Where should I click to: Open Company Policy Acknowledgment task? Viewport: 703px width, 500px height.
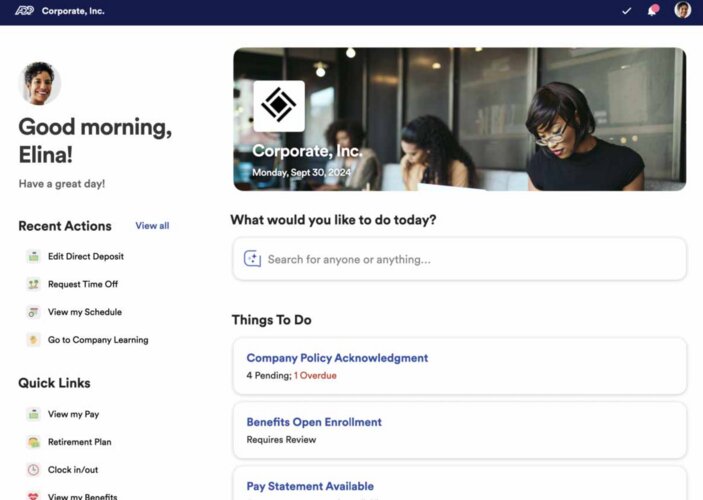[x=337, y=358]
